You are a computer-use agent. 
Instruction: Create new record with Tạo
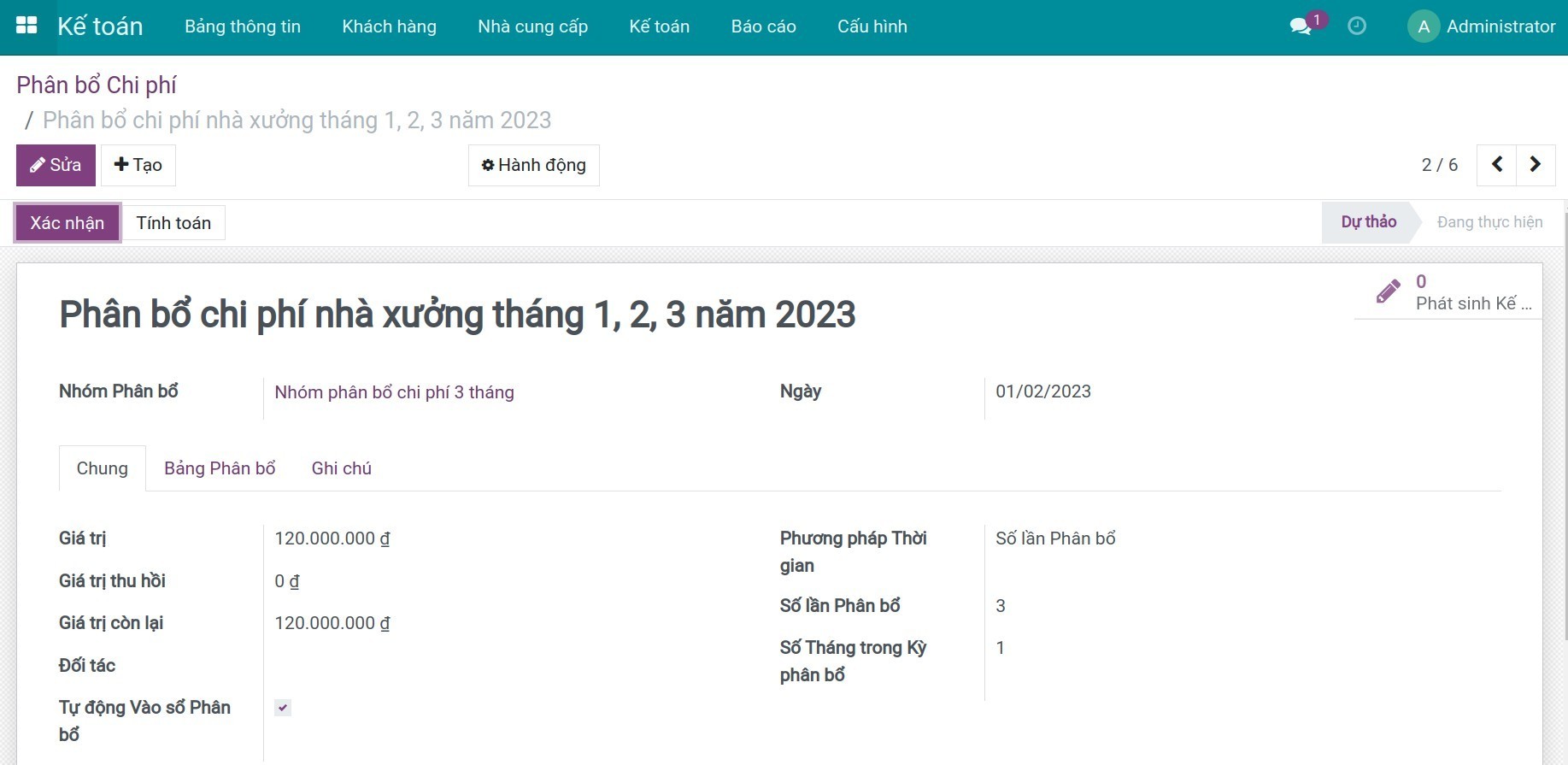pyautogui.click(x=138, y=165)
